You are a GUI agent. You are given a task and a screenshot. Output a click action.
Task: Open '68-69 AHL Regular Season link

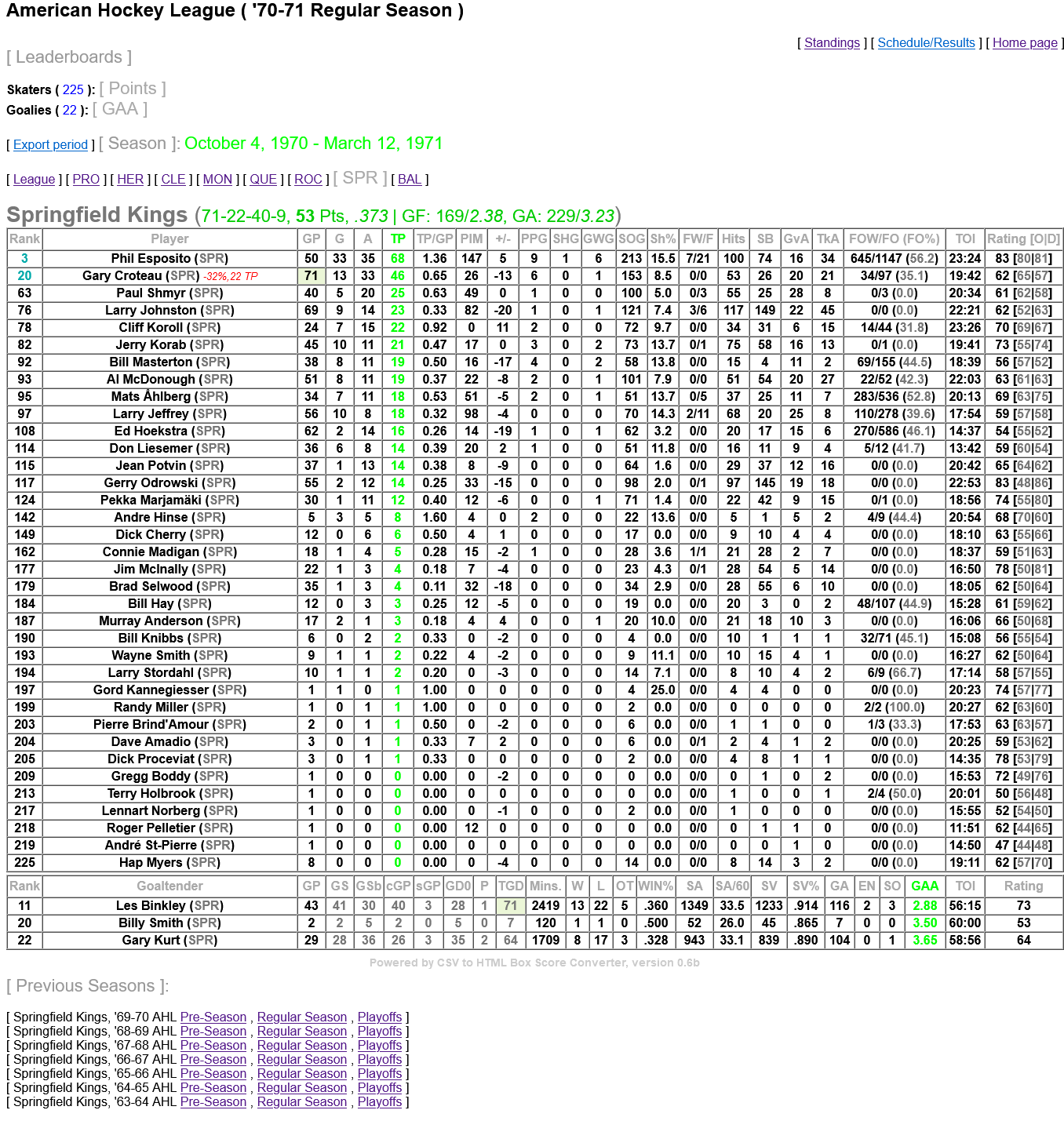[x=302, y=1032]
